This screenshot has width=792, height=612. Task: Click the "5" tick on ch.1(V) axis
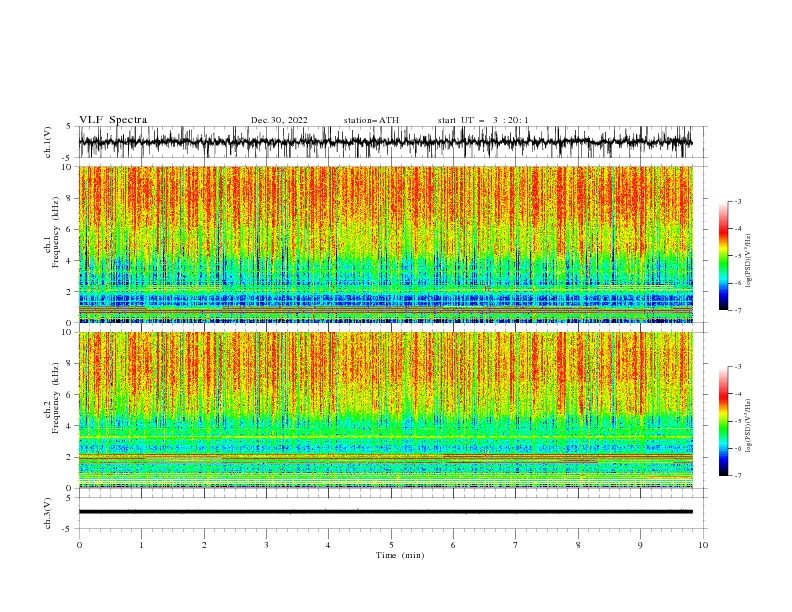point(70,127)
